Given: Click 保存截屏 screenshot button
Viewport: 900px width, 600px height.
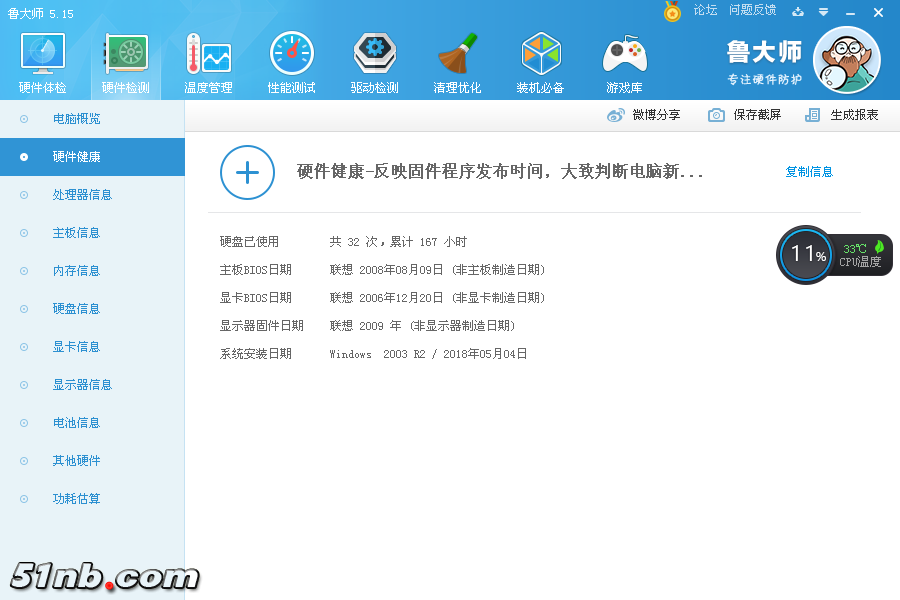Looking at the screenshot, I should (x=745, y=115).
